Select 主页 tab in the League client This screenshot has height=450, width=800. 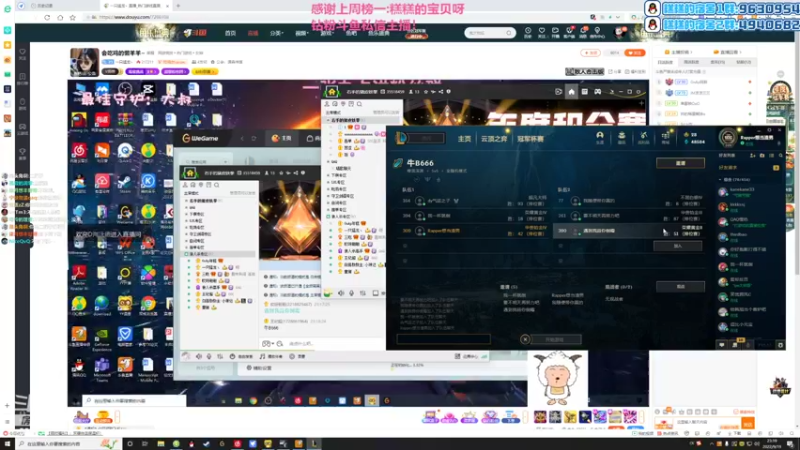pyautogui.click(x=464, y=139)
